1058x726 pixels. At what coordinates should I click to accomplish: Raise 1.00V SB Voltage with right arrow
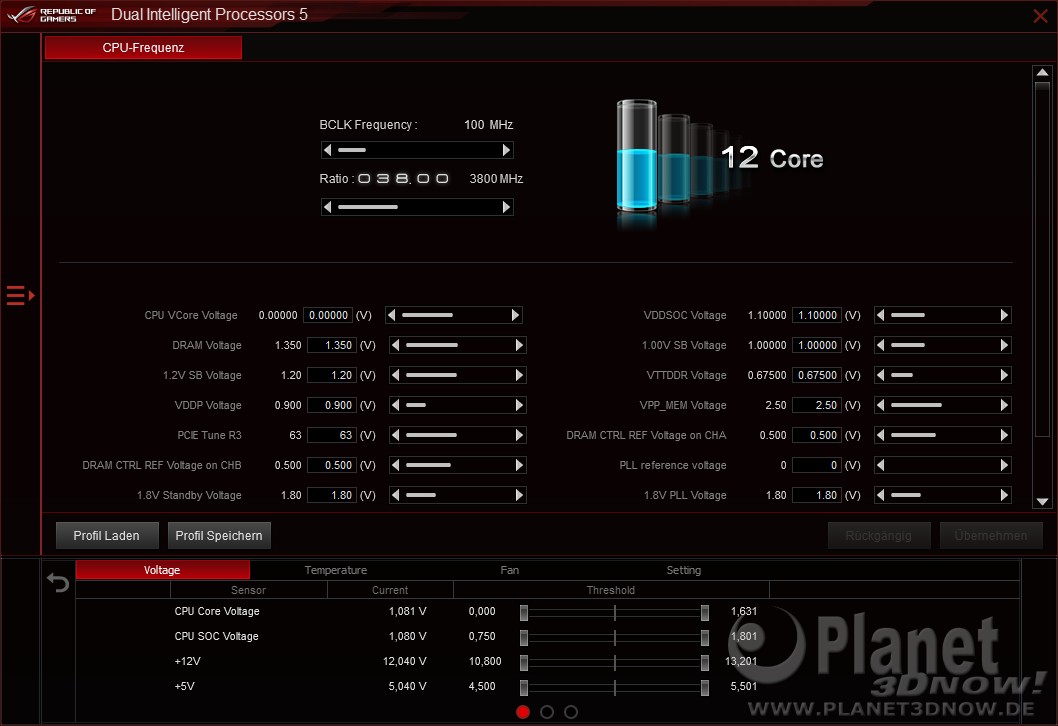point(1004,345)
